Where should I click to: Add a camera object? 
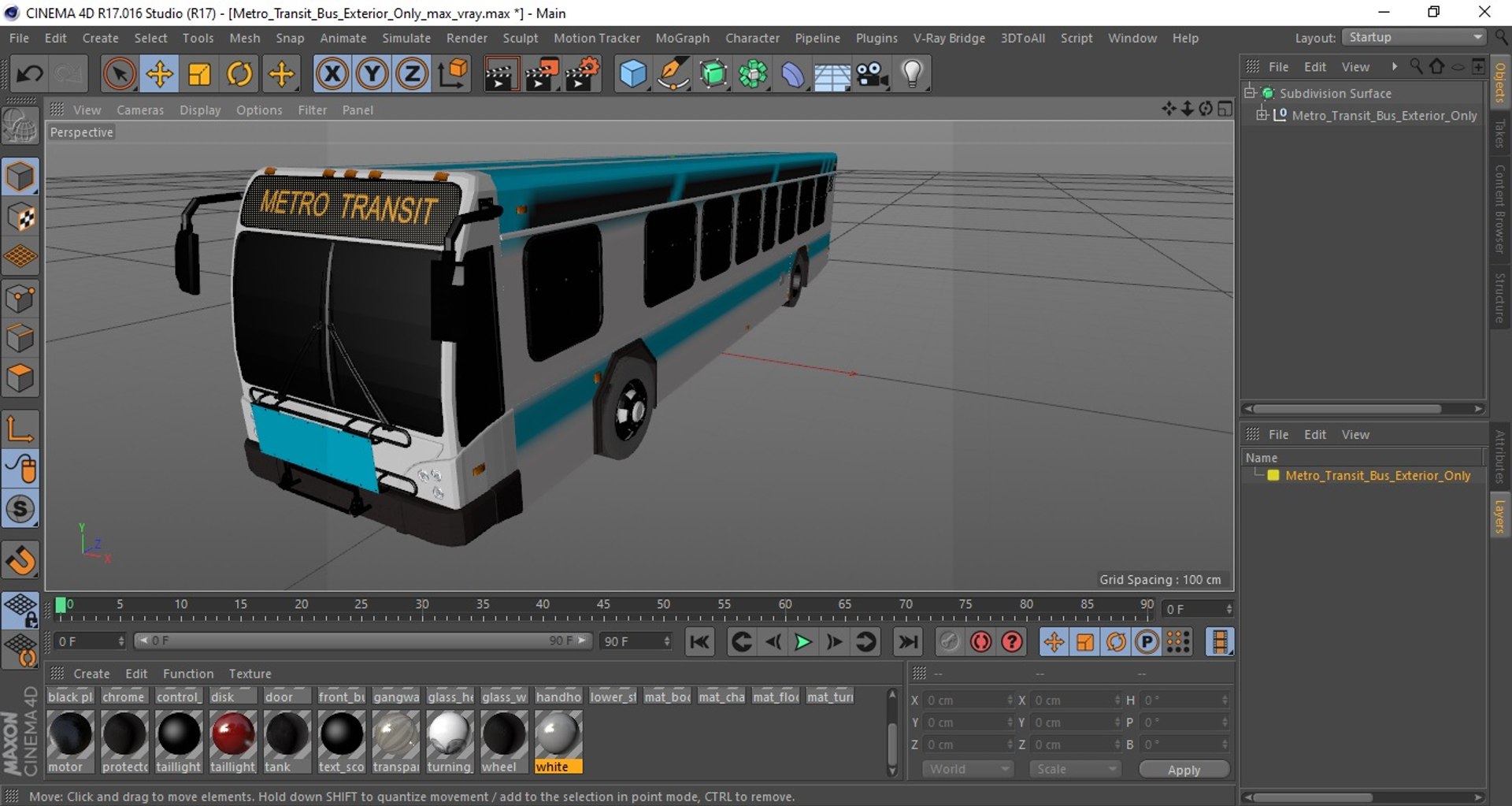pos(873,74)
